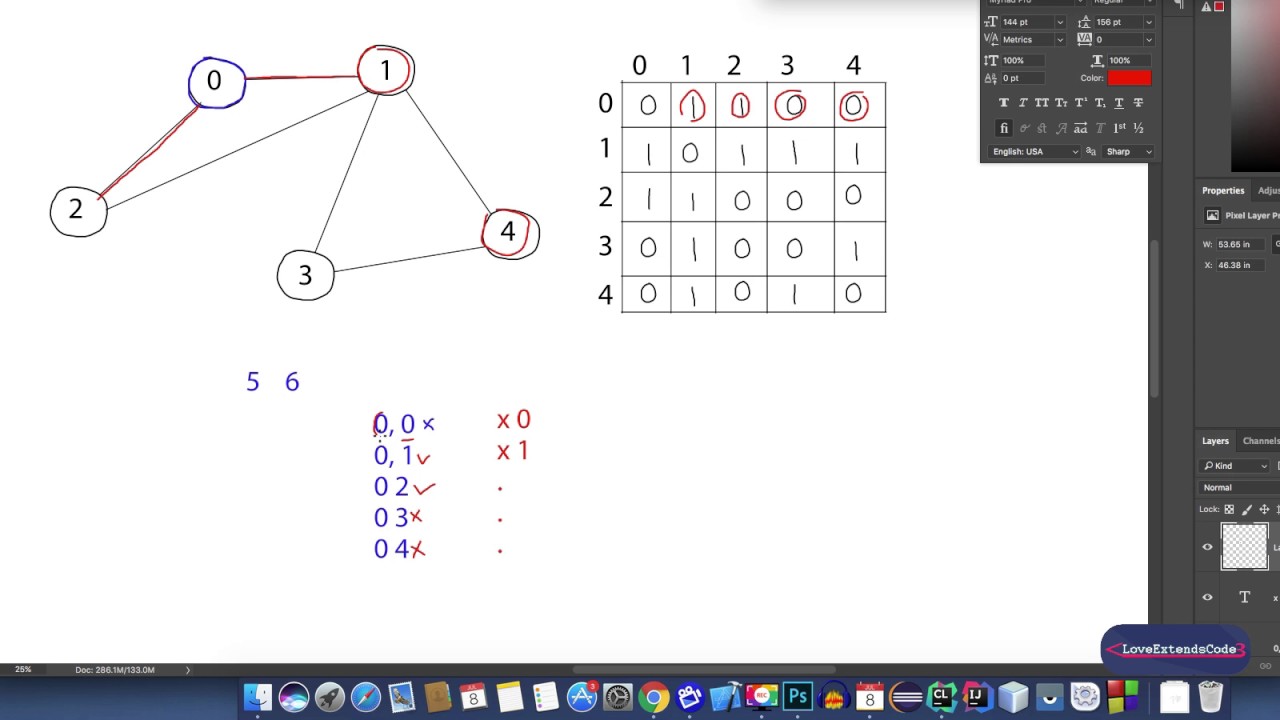Apply Small Caps text style
The width and height of the screenshot is (1280, 720).
coord(1061,103)
